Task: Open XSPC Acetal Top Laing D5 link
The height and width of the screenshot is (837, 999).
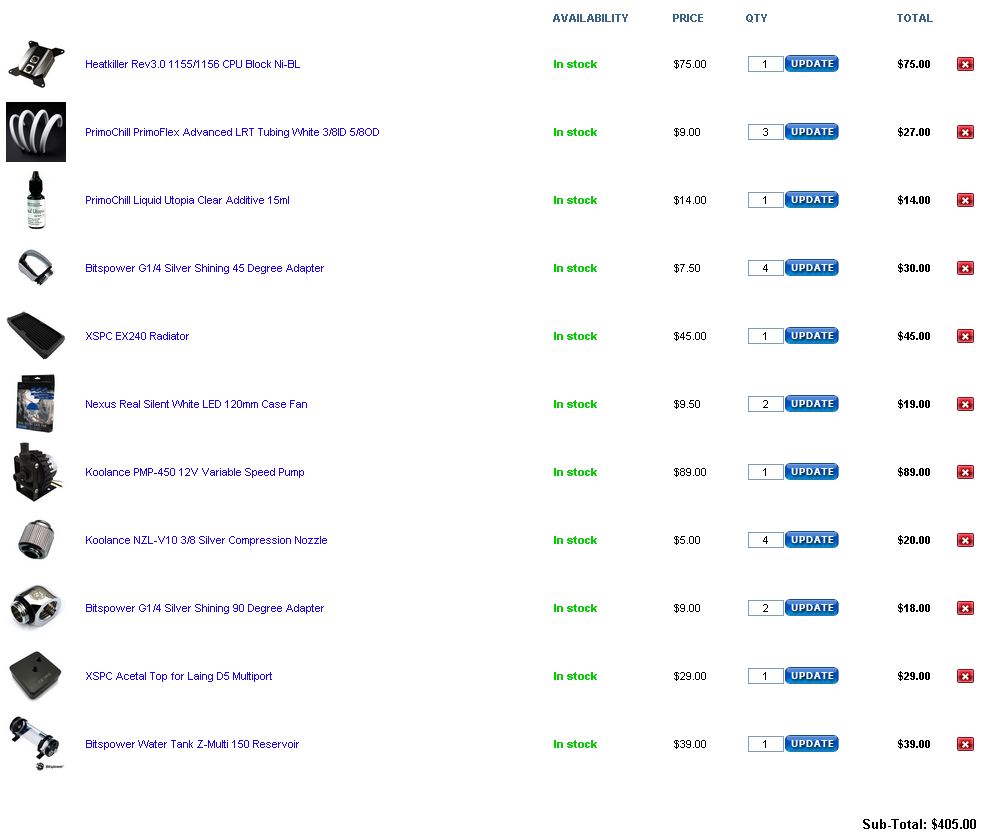Action: pyautogui.click(x=178, y=676)
